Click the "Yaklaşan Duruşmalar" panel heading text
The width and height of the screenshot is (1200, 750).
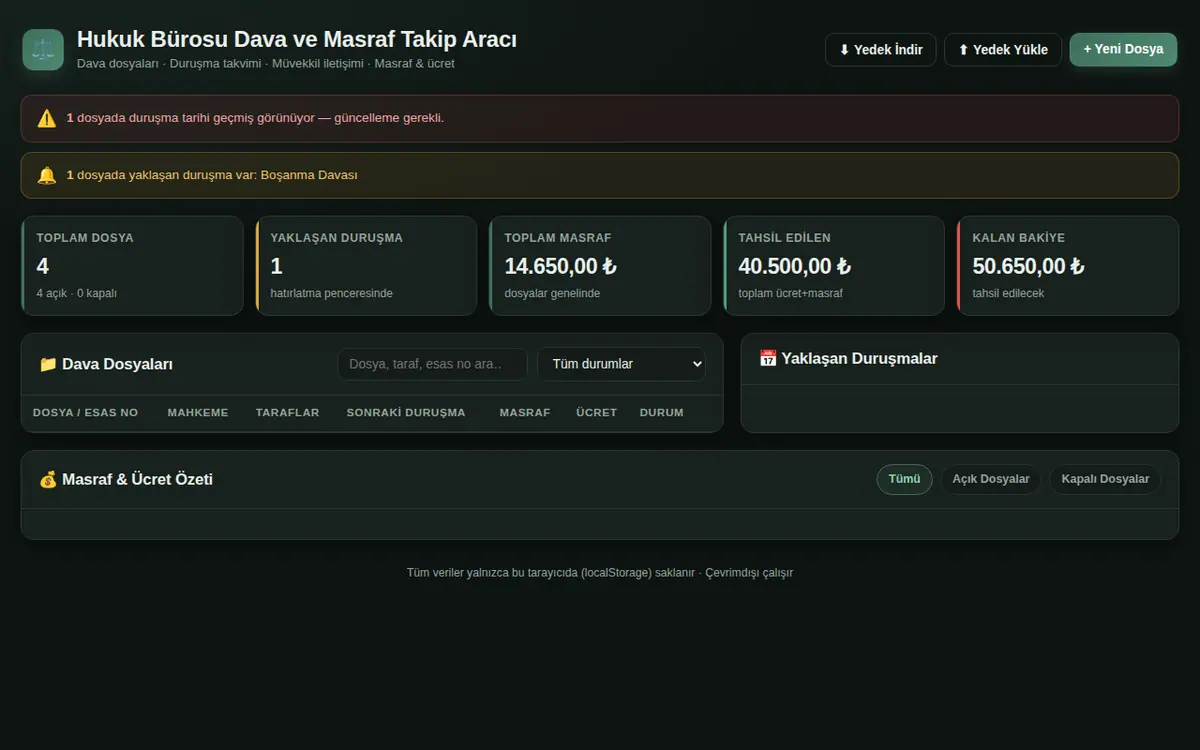[859, 358]
